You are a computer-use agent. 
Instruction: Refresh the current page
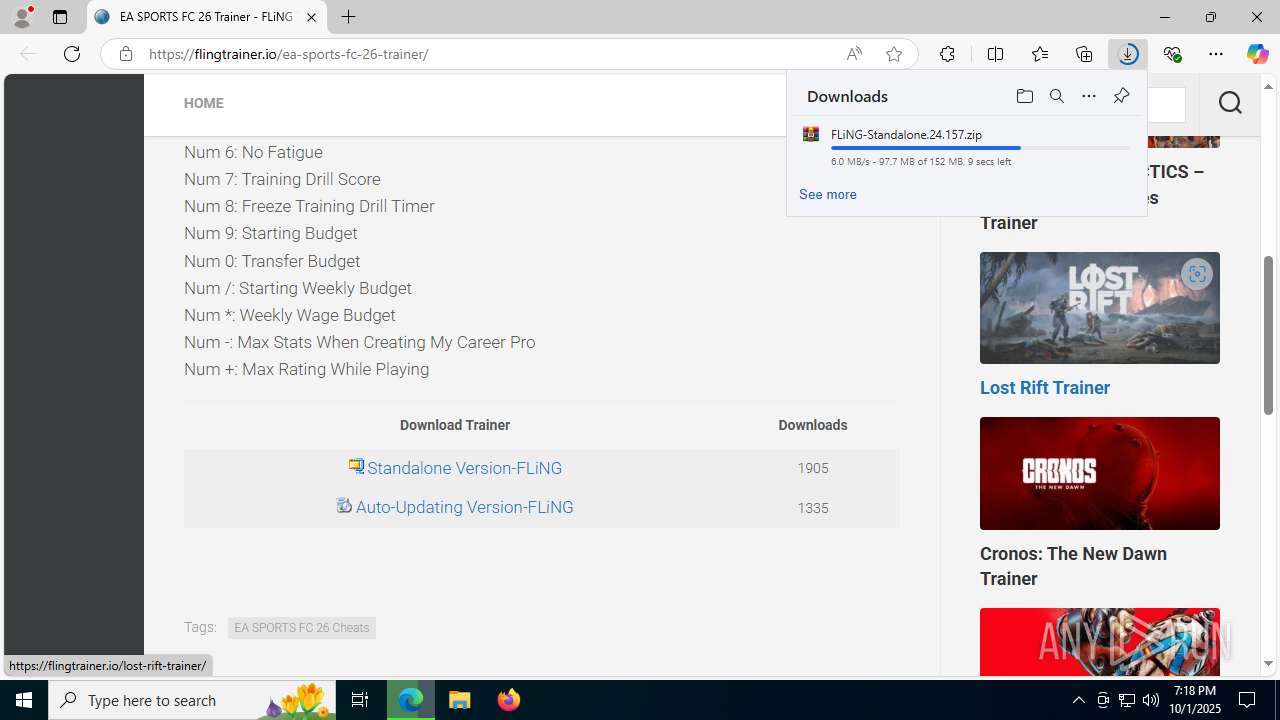pyautogui.click(x=72, y=54)
